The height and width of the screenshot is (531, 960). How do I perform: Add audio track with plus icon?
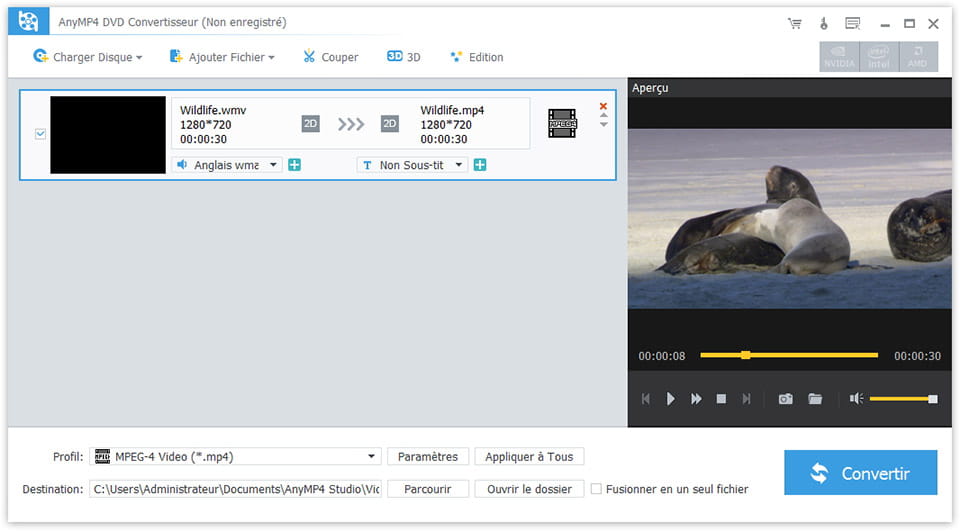point(294,165)
